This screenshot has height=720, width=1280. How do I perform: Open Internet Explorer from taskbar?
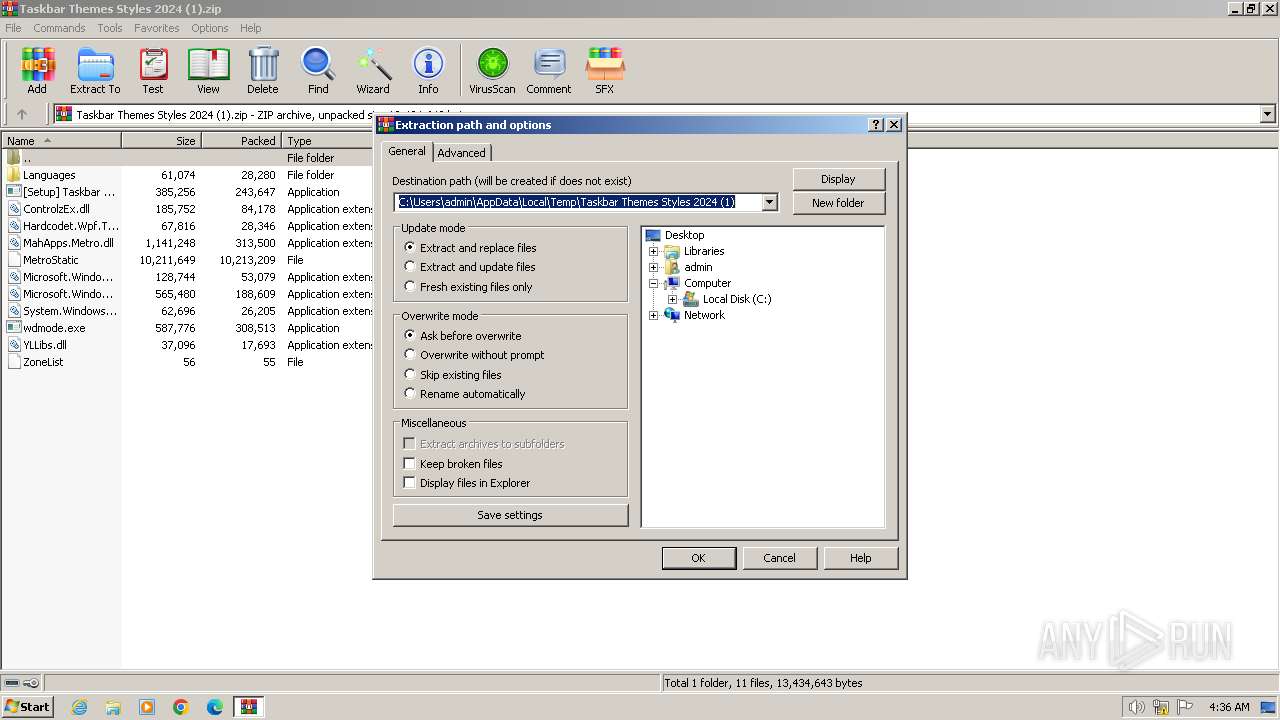[79, 707]
